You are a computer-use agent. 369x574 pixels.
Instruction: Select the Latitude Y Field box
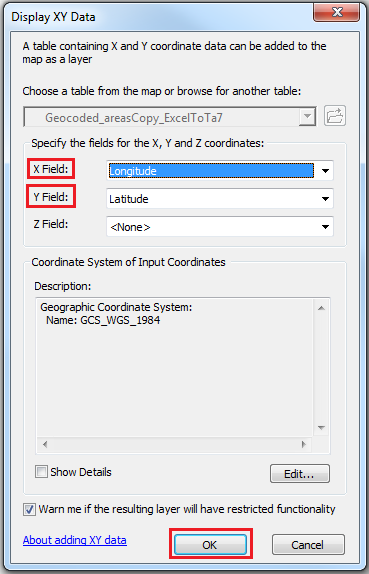220,199
